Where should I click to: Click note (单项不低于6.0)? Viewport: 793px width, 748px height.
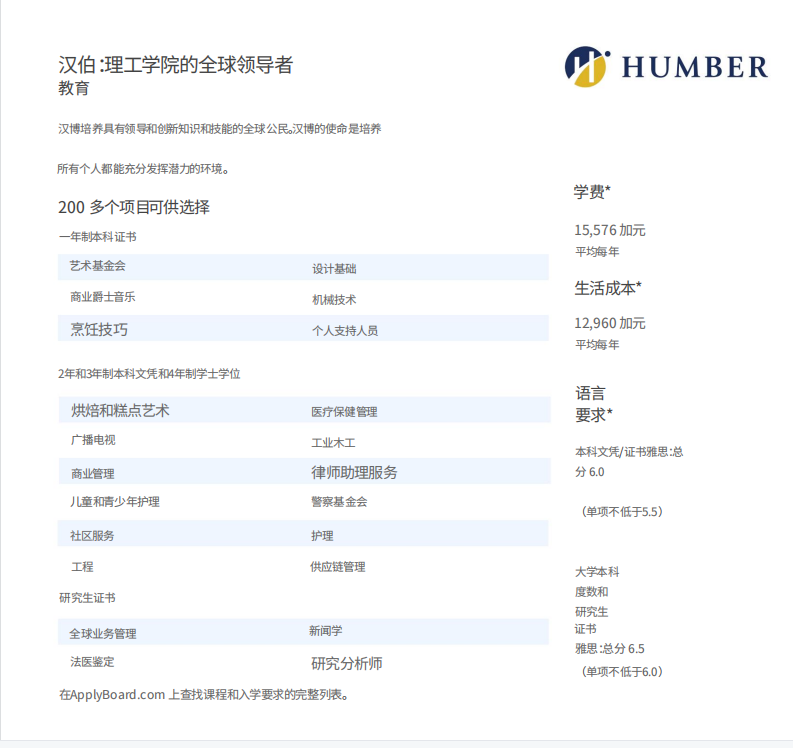point(622,672)
